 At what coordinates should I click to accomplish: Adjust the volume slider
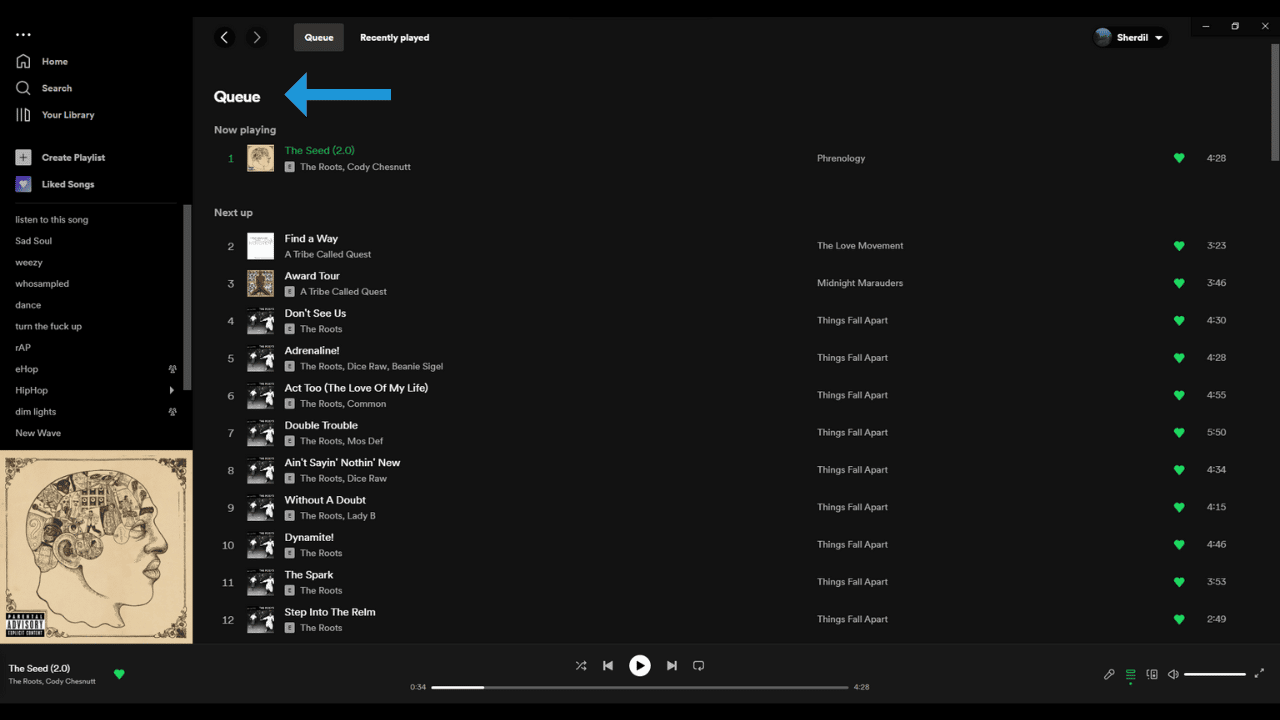[x=1215, y=674]
